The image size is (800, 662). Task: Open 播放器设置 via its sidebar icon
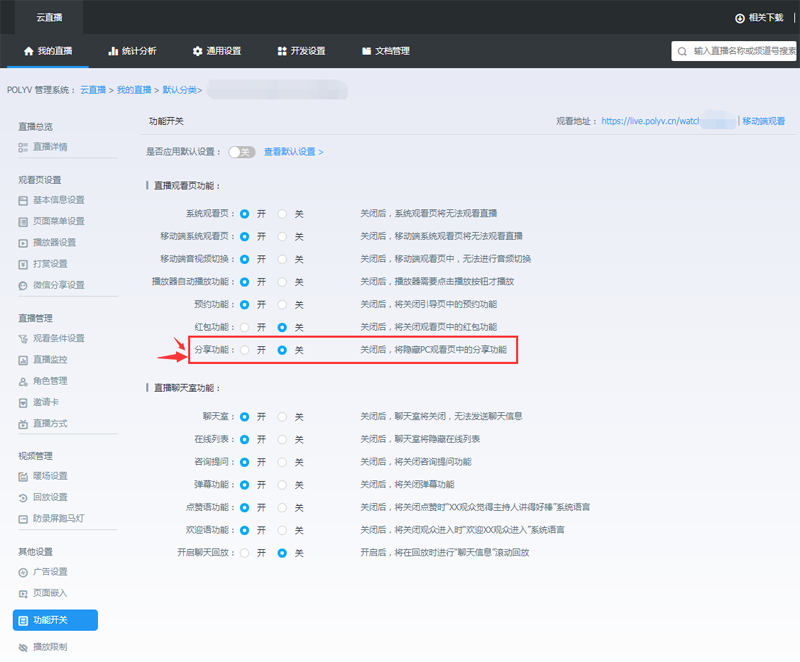pos(23,242)
